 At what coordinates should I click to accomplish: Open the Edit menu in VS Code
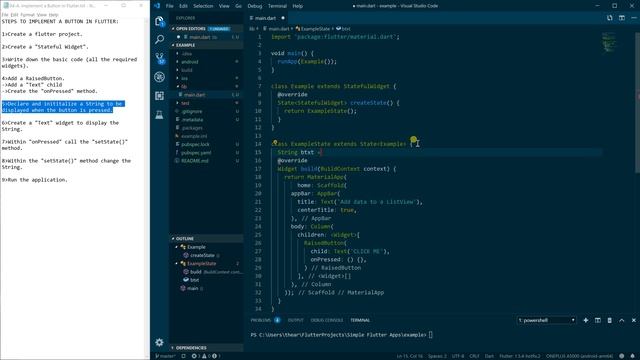point(183,6)
